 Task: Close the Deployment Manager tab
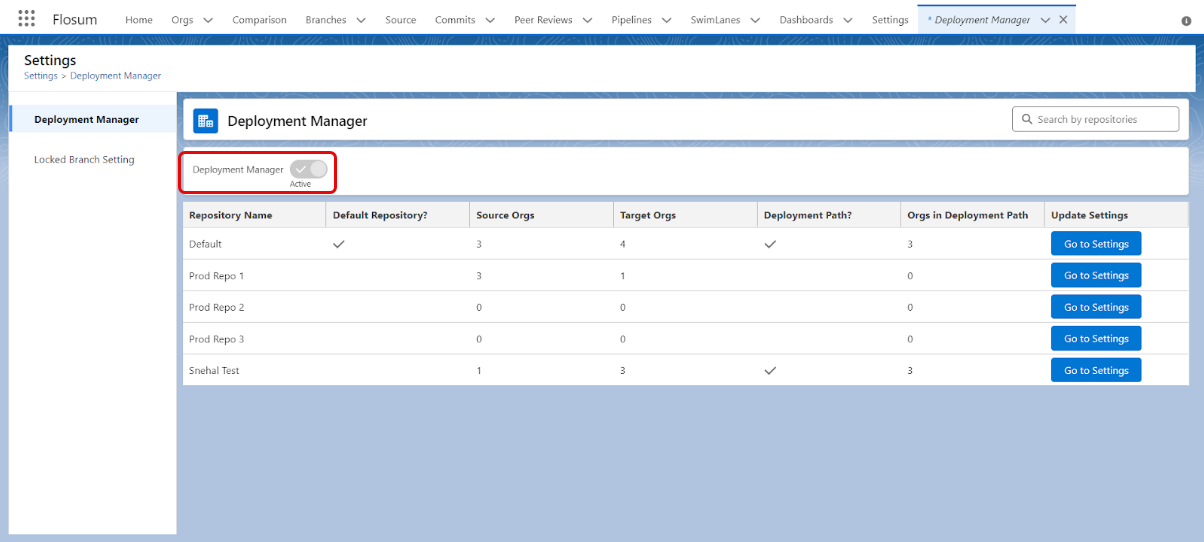click(1063, 20)
